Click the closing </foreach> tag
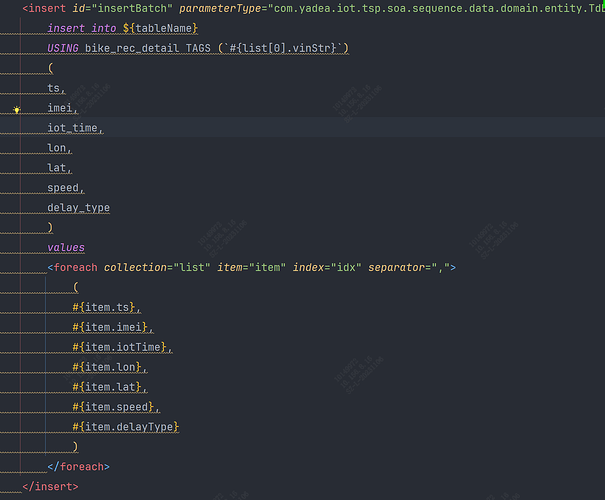Viewport: 605px width, 500px height. (78, 467)
